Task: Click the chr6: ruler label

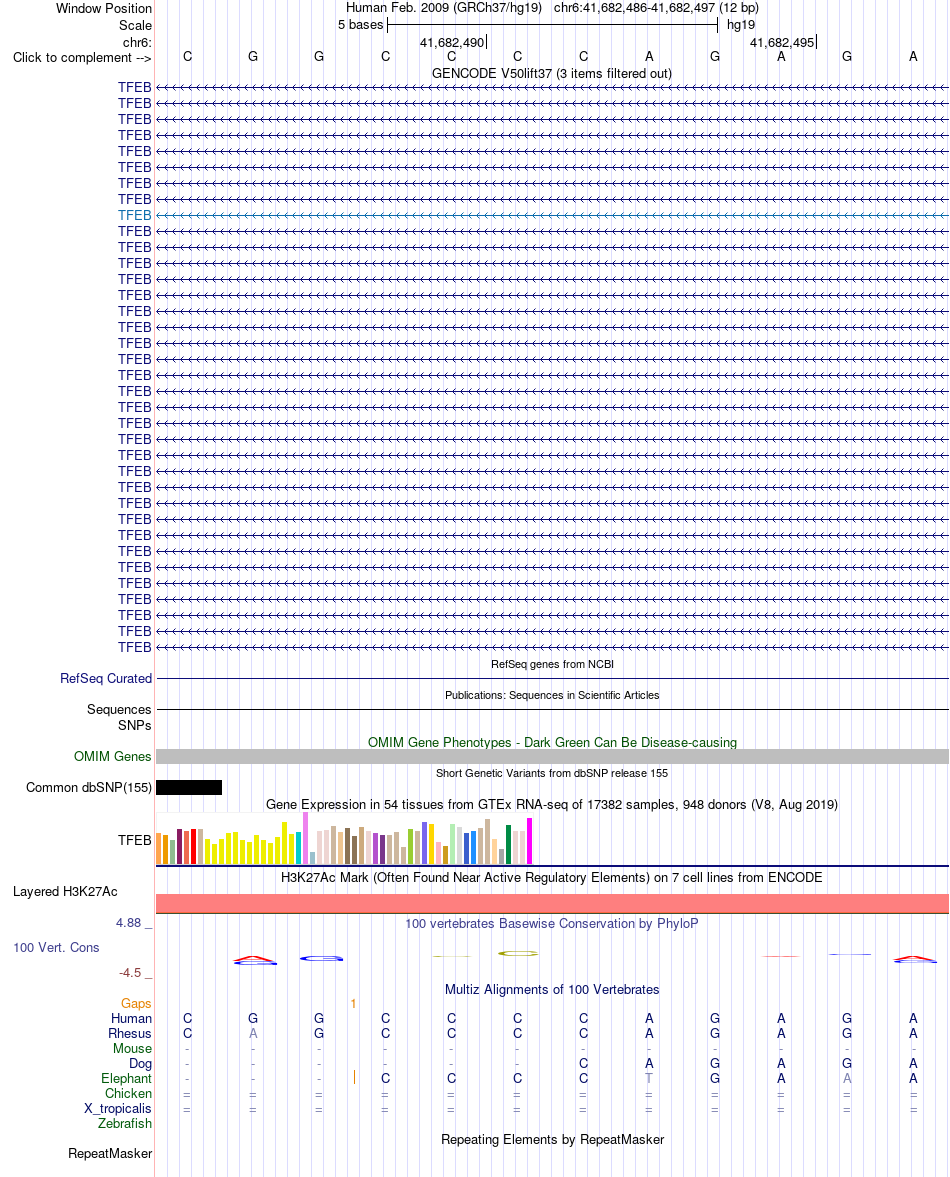Action: [x=137, y=43]
